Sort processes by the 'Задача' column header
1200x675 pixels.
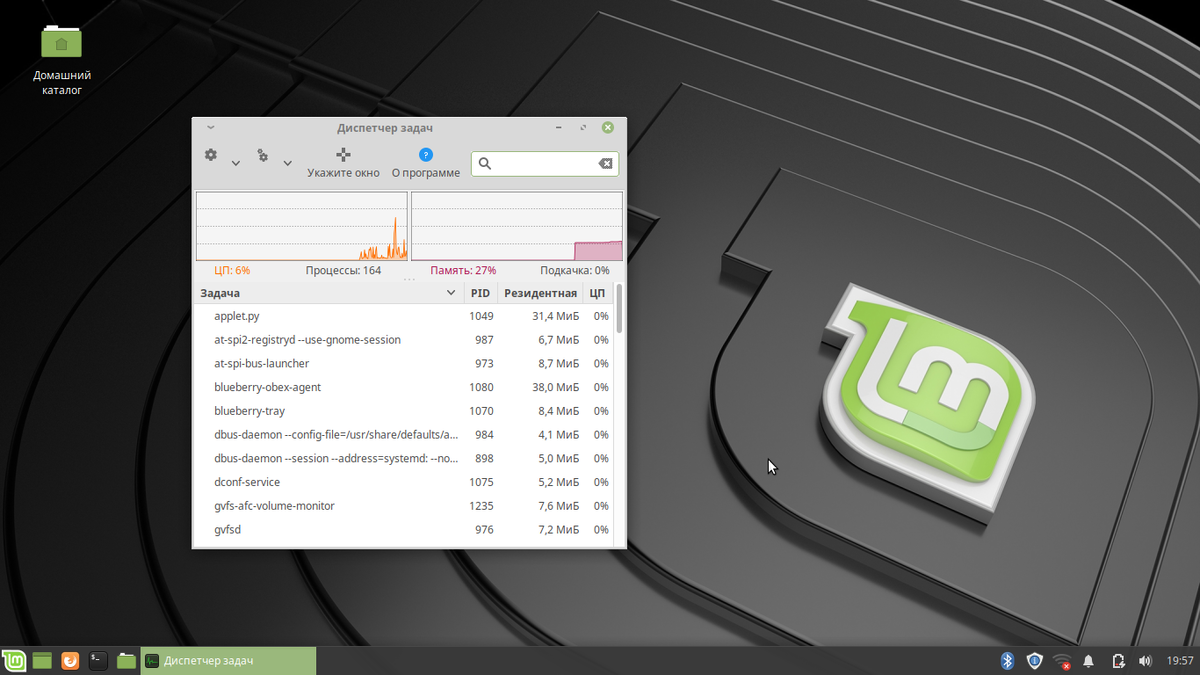[328, 293]
